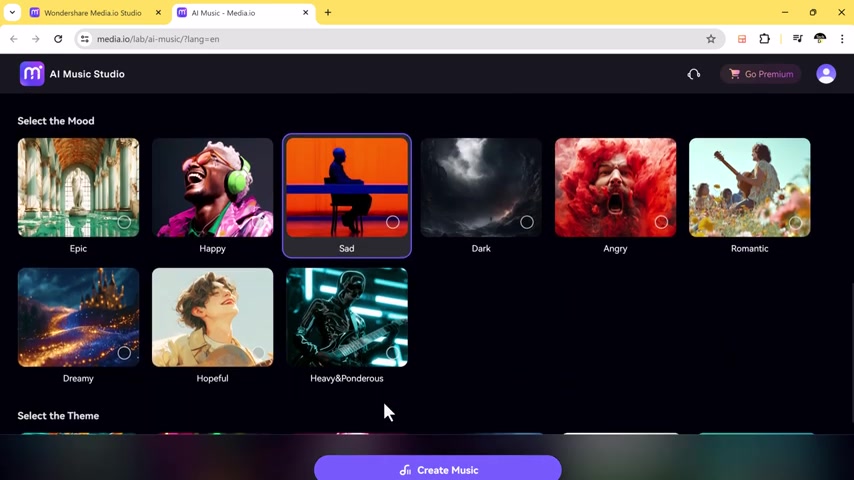Close the AI Music tab
854x480 pixels.
306,13
